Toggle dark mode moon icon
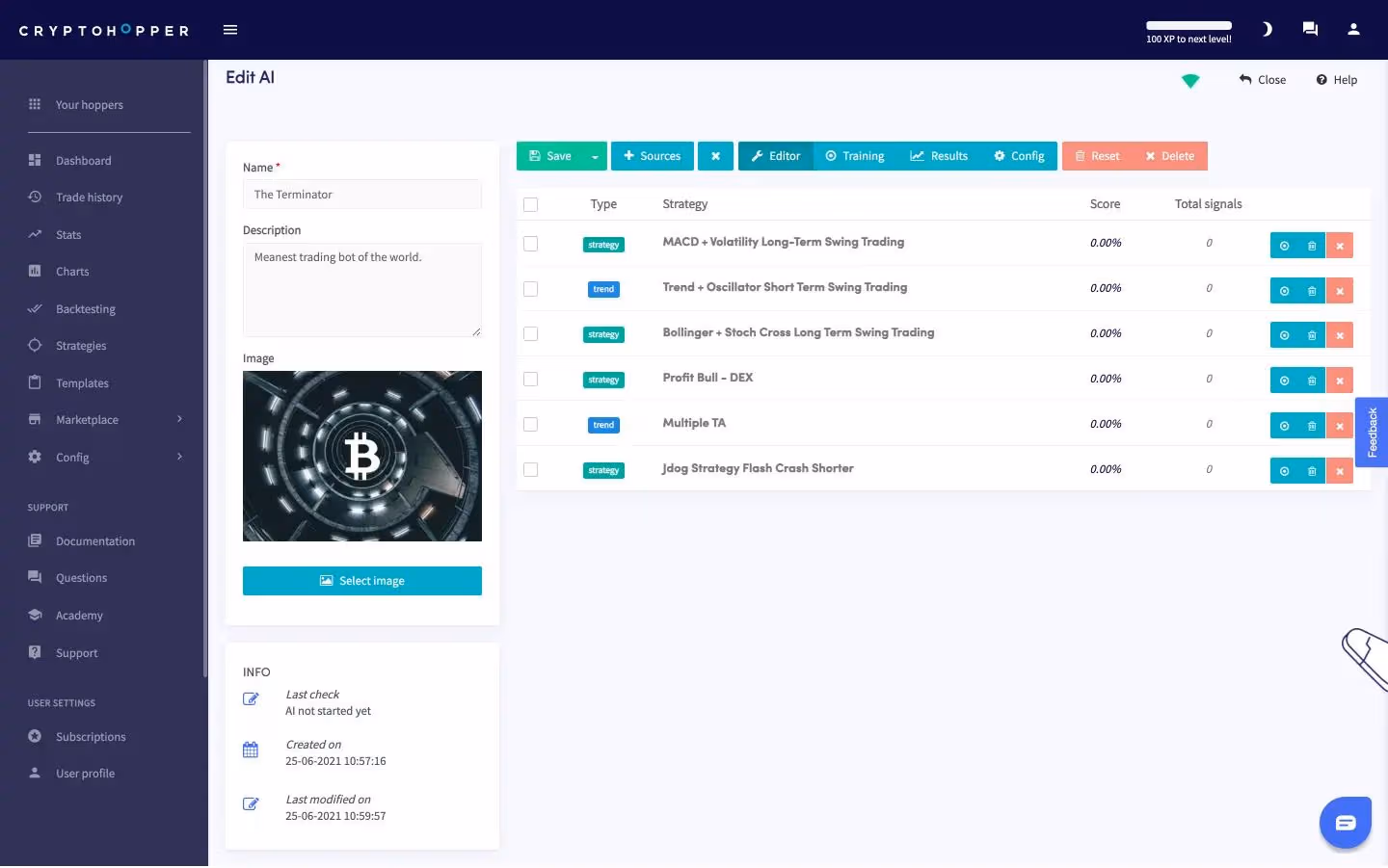 coord(1267,29)
